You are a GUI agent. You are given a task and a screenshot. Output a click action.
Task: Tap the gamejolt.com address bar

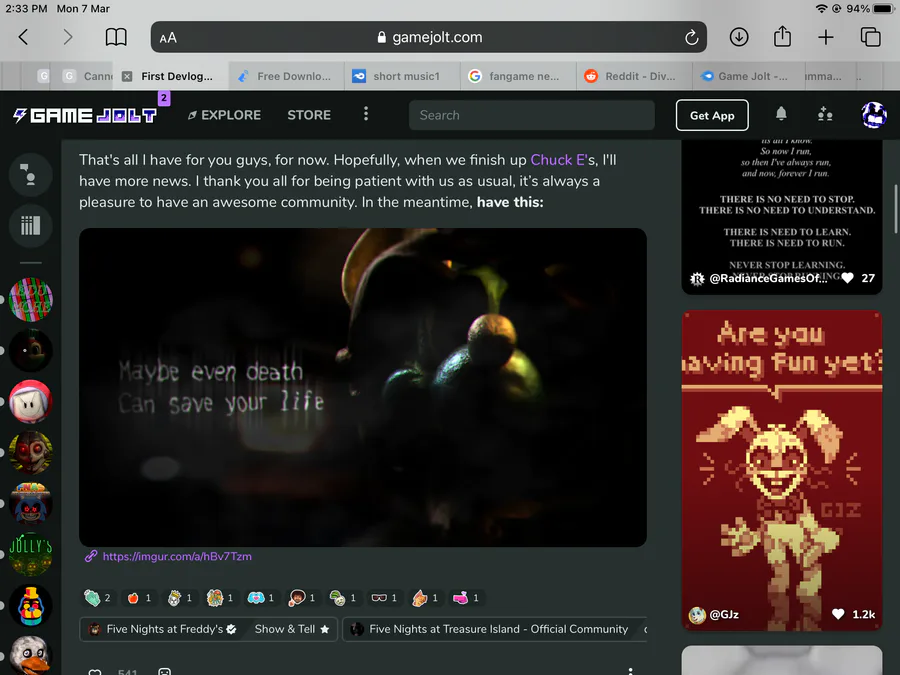pos(429,37)
